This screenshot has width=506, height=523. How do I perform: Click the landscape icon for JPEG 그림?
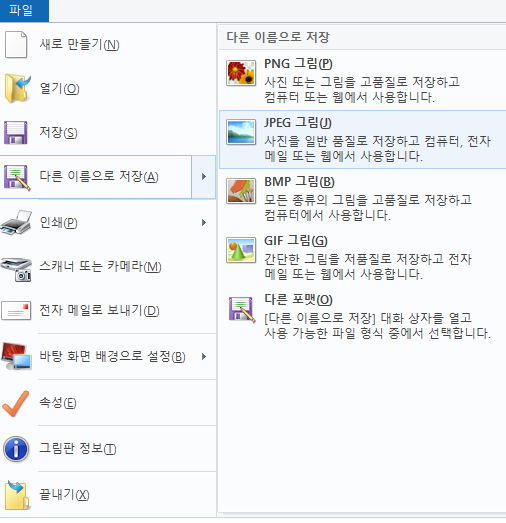(x=241, y=132)
